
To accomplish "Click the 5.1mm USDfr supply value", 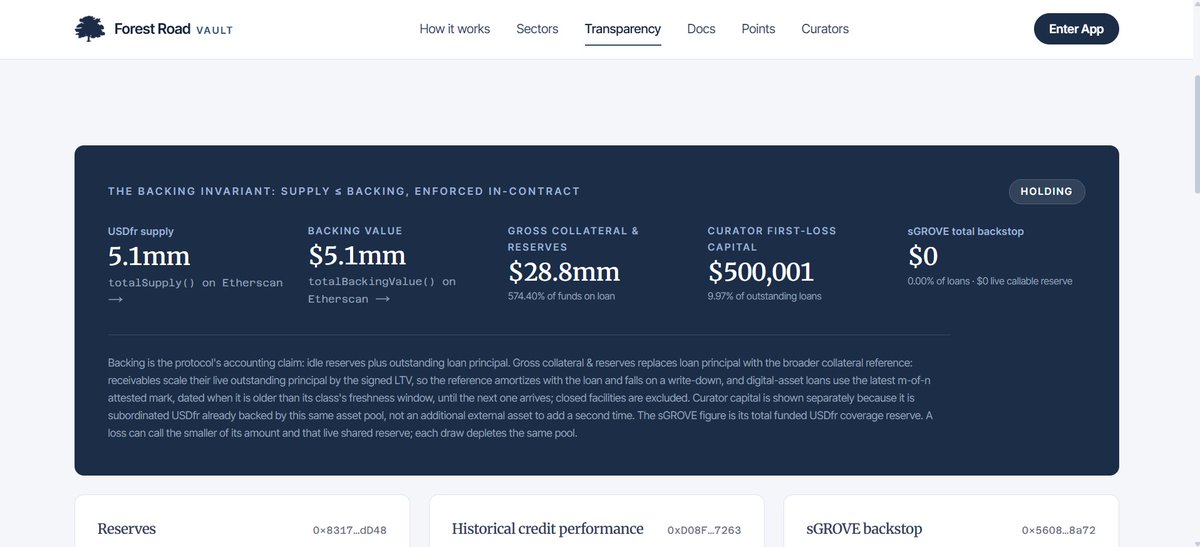I will click(149, 256).
